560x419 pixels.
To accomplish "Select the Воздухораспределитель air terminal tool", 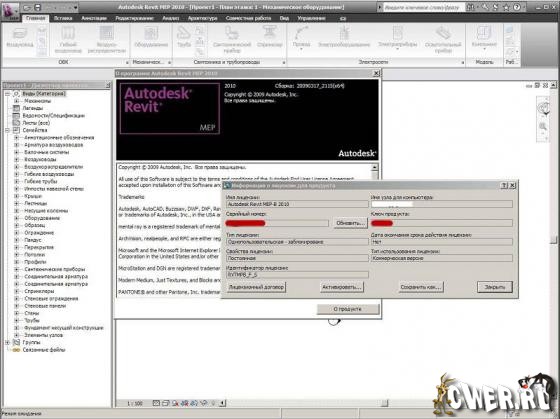I will coord(107,40).
